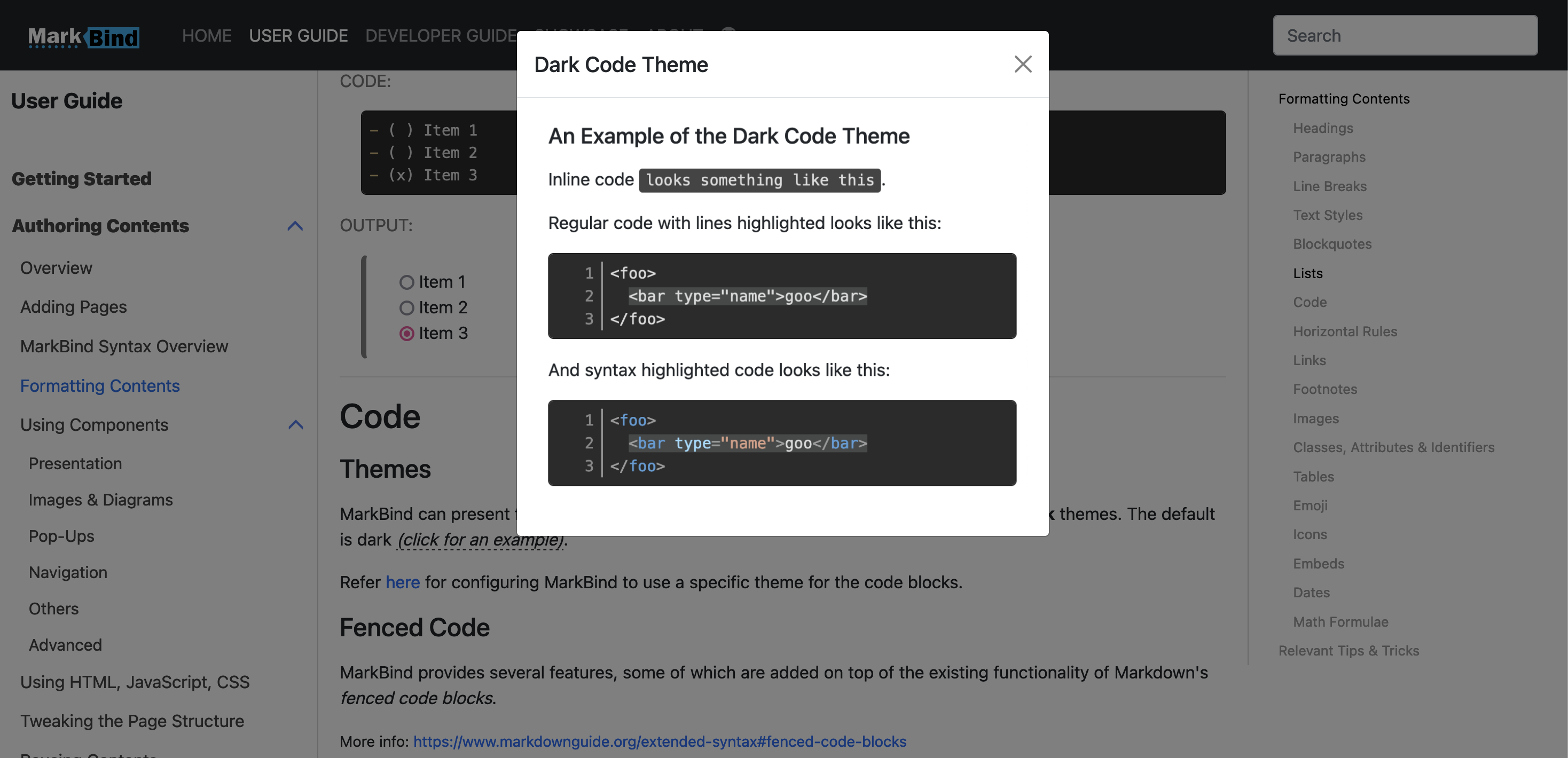This screenshot has width=1568, height=758.
Task: Open the fenced-code-blocks markdownguide link
Action: coord(660,741)
